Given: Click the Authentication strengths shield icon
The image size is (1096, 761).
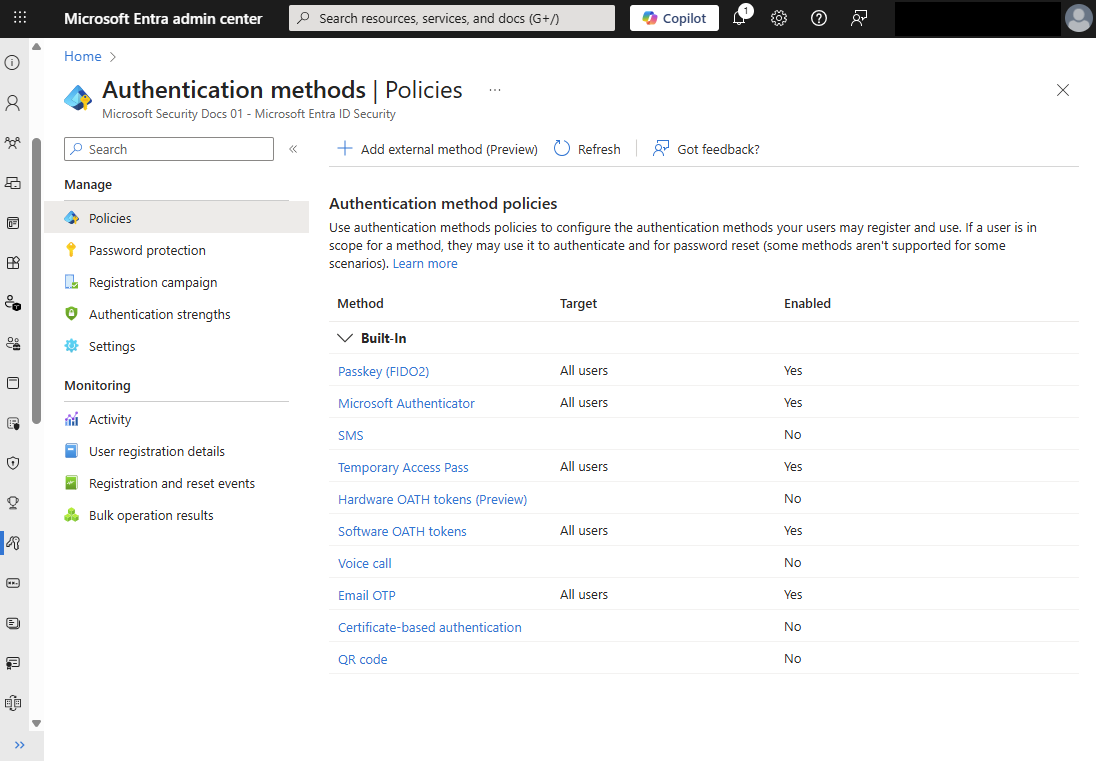Looking at the screenshot, I should 69,313.
